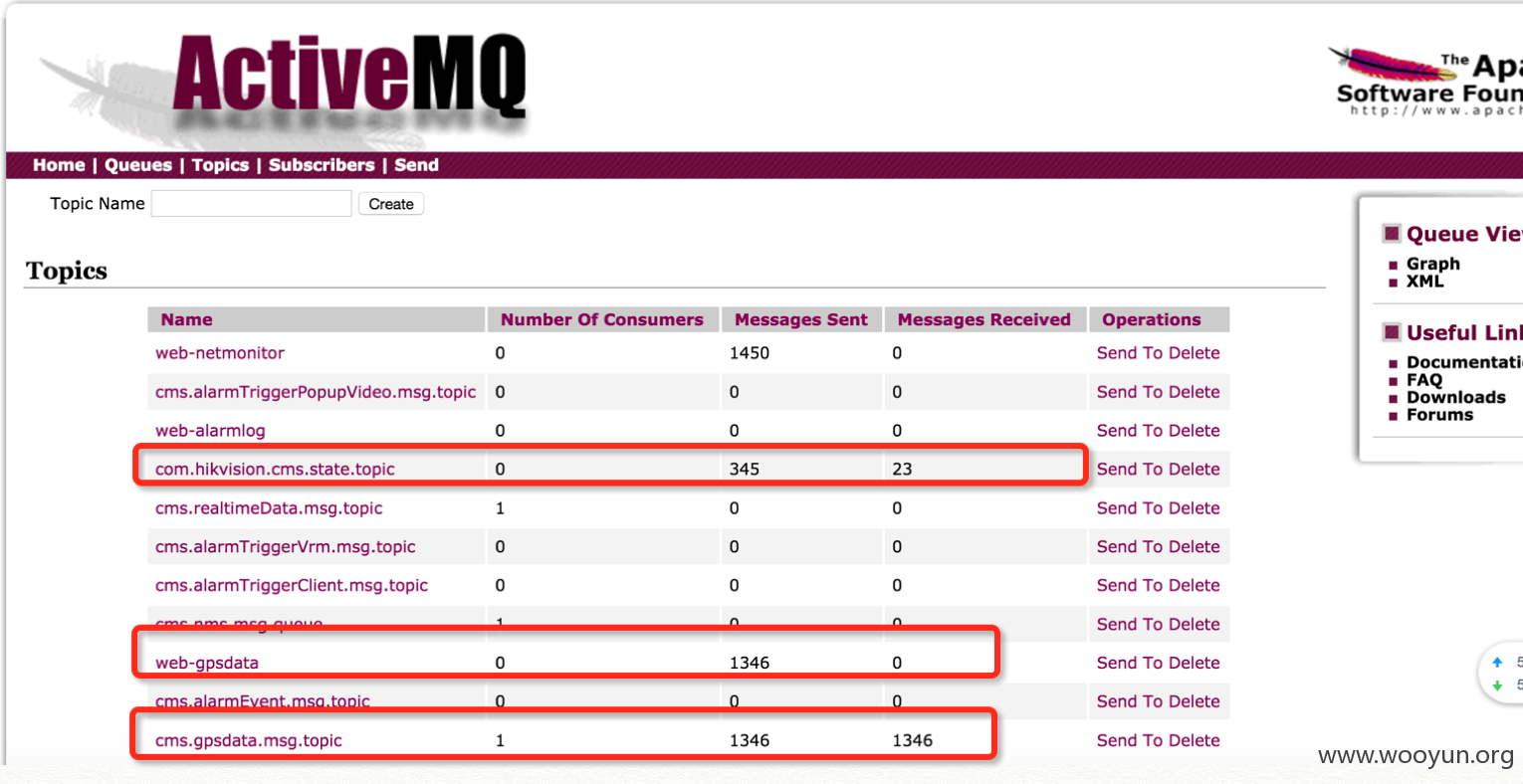Open Graph under Queue Views
Screen dimensions: 1523x784
point(1433,264)
